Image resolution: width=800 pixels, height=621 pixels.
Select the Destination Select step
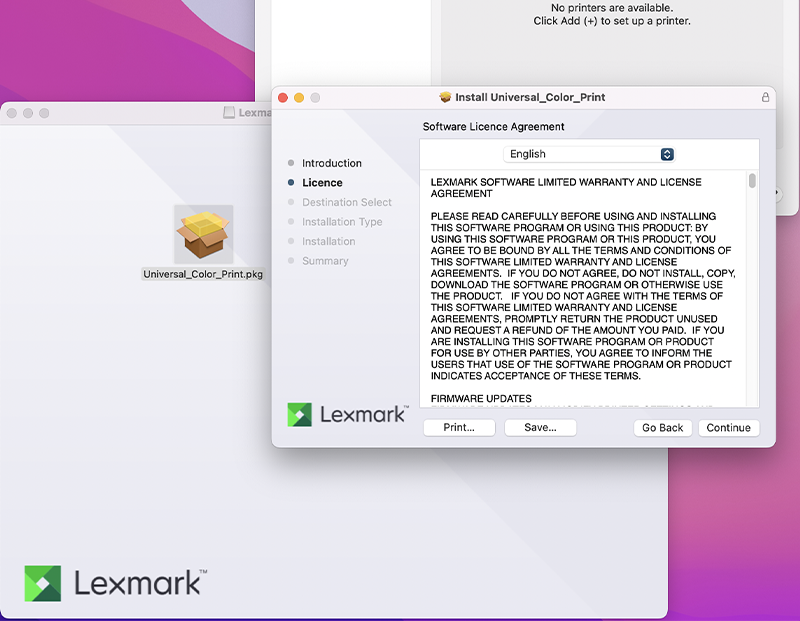click(346, 202)
